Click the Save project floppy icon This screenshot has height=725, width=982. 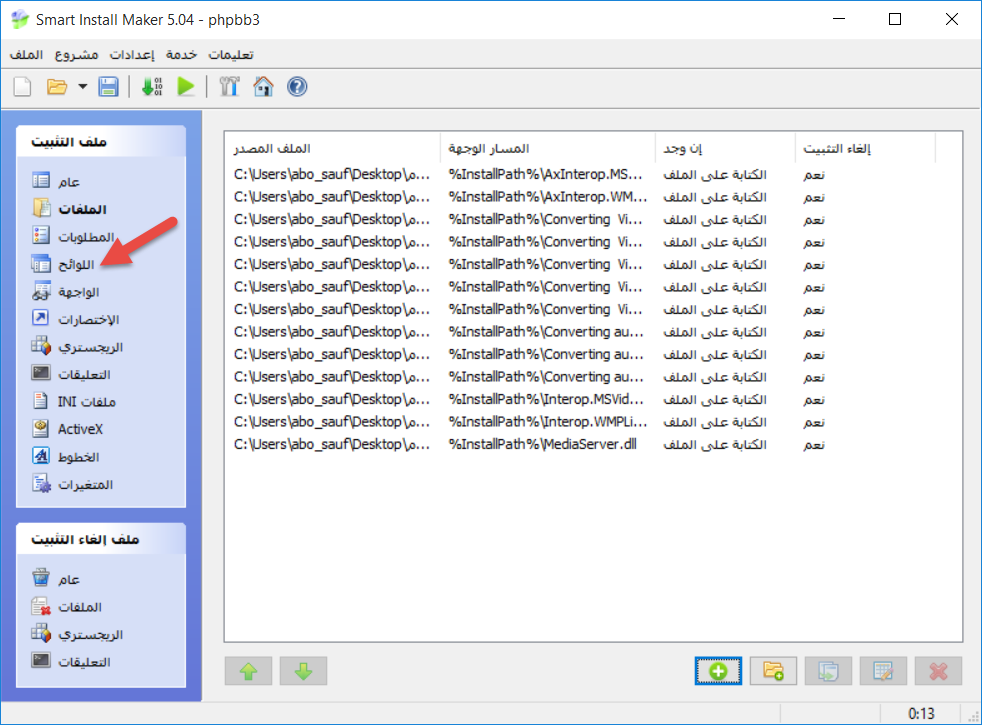click(108, 86)
